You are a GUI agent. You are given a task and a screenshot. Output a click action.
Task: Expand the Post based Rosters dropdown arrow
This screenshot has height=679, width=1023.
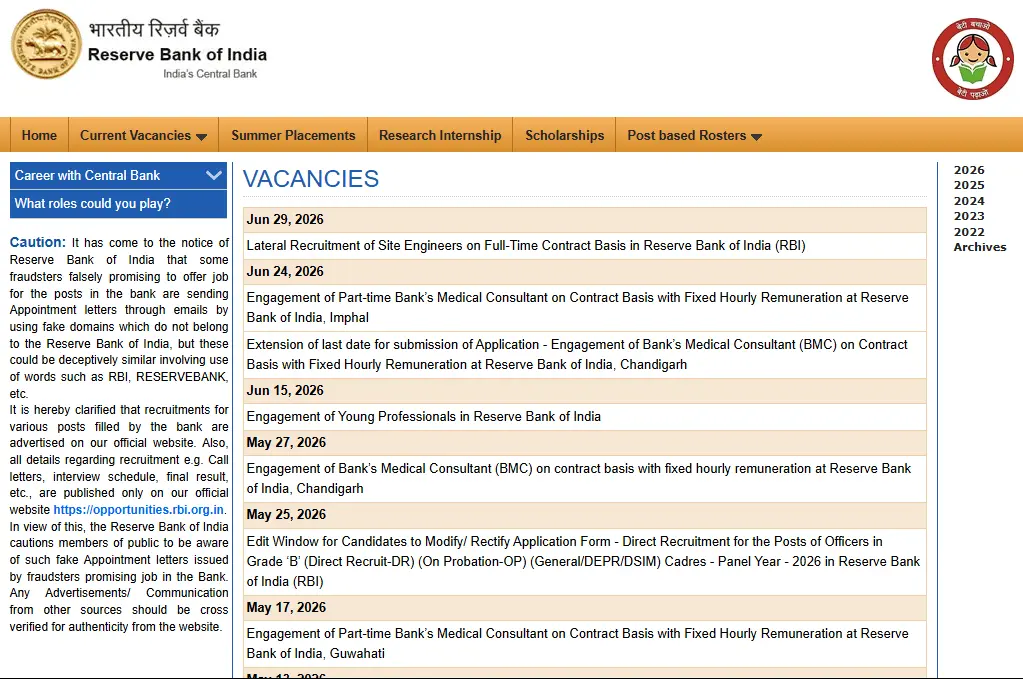[x=757, y=137]
